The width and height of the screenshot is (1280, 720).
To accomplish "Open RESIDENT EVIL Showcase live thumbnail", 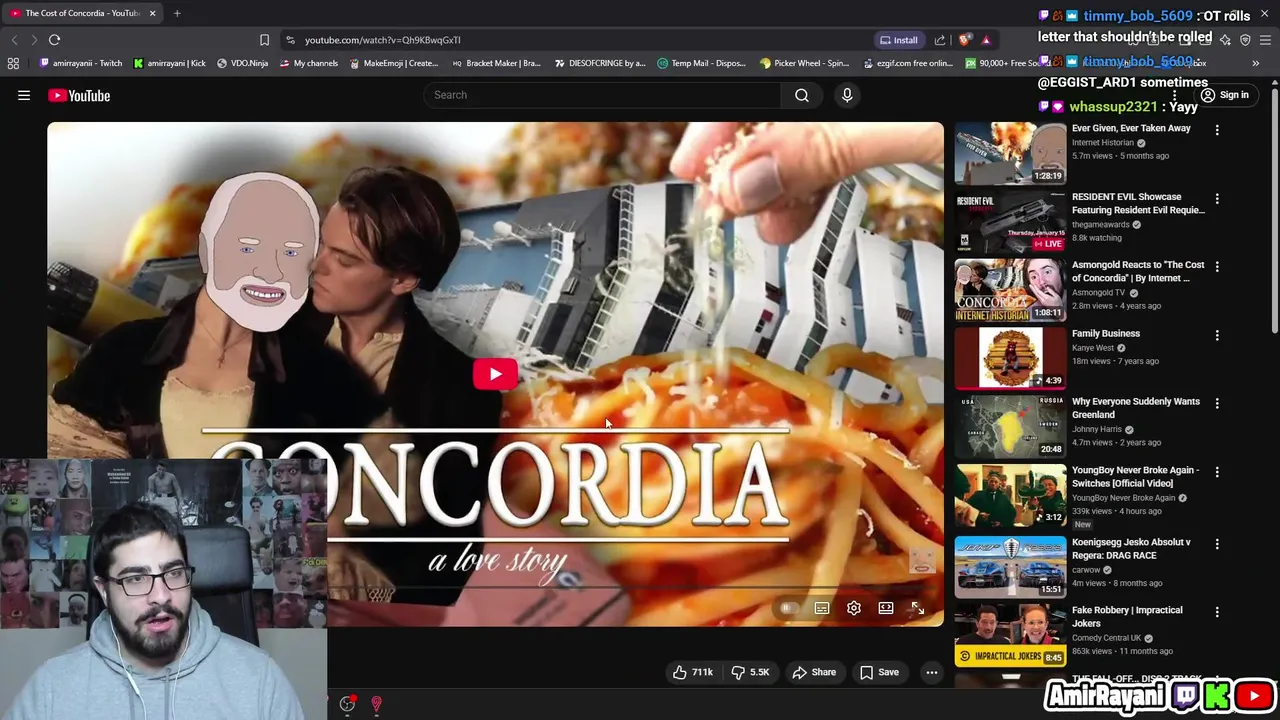I will pyautogui.click(x=1010, y=221).
